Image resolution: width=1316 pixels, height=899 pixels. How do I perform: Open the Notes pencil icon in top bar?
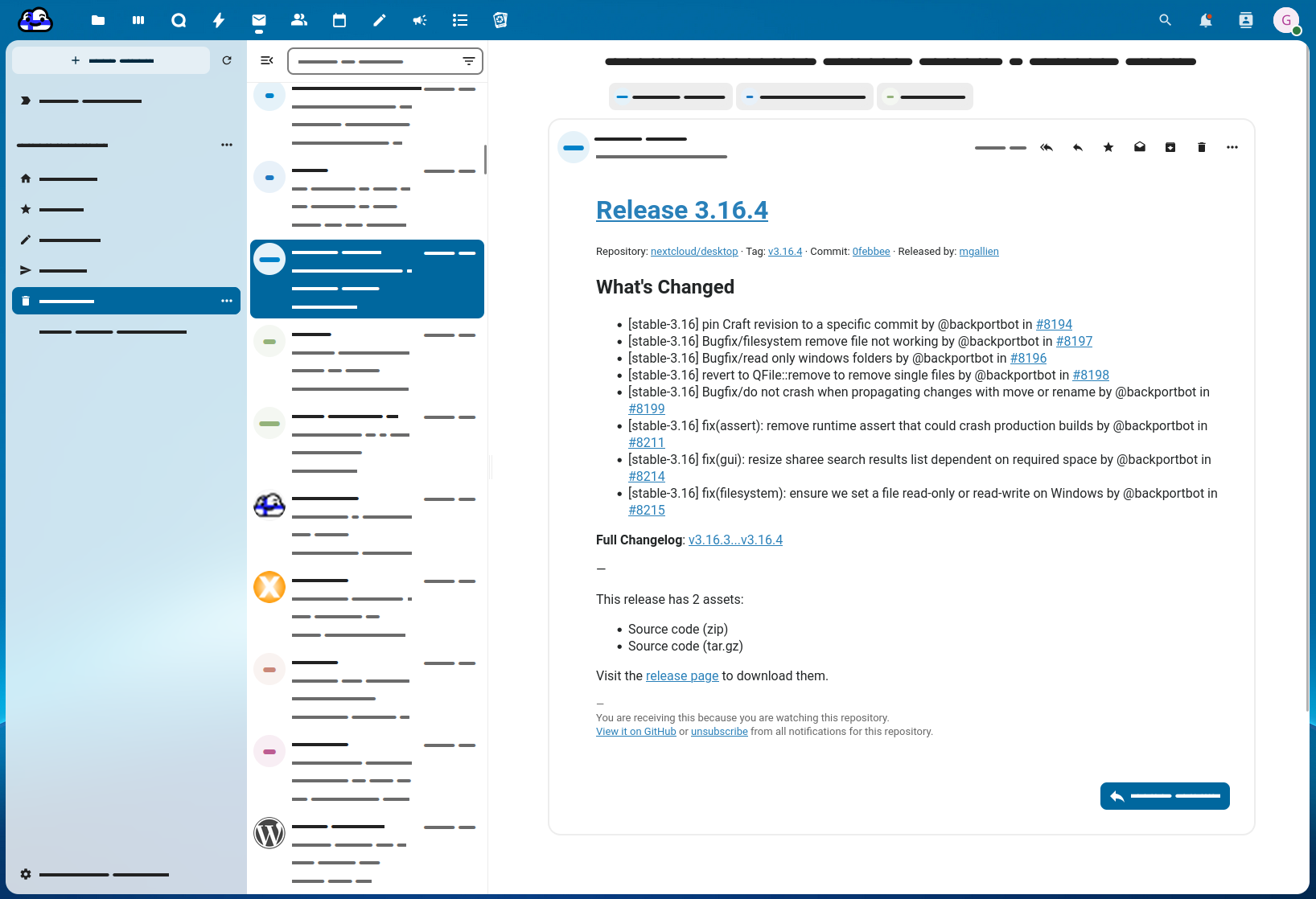[x=380, y=20]
